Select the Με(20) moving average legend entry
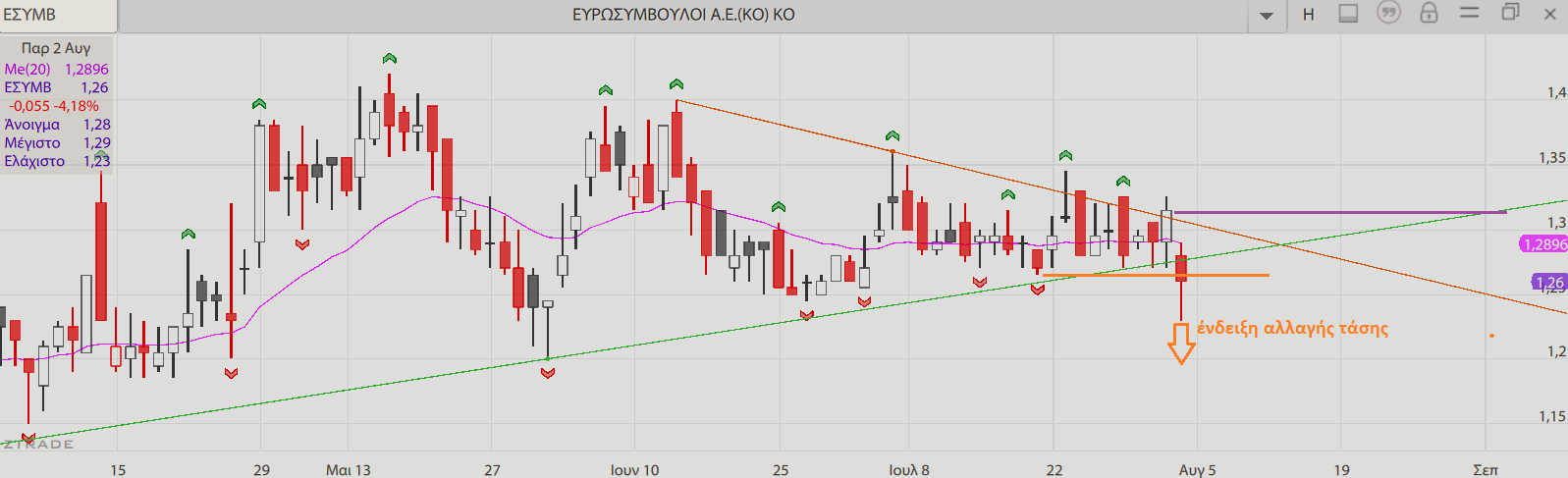The image size is (1568, 478). (56, 69)
